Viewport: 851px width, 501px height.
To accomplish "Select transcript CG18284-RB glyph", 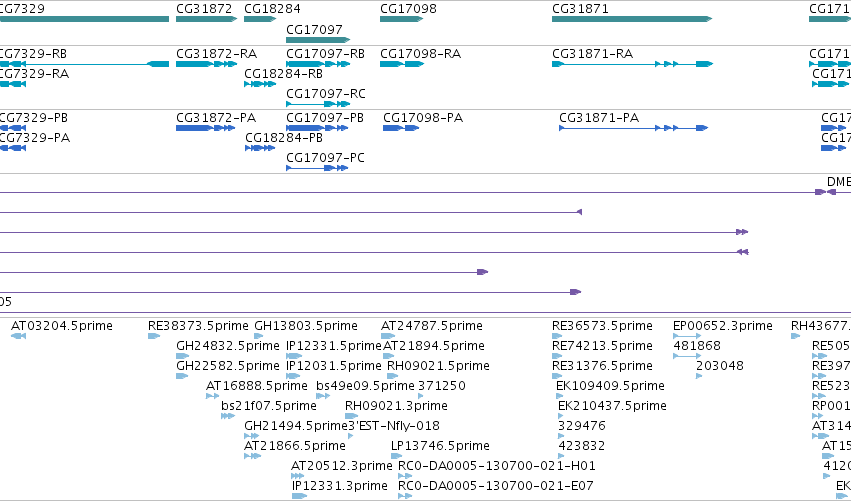I will point(261,84).
